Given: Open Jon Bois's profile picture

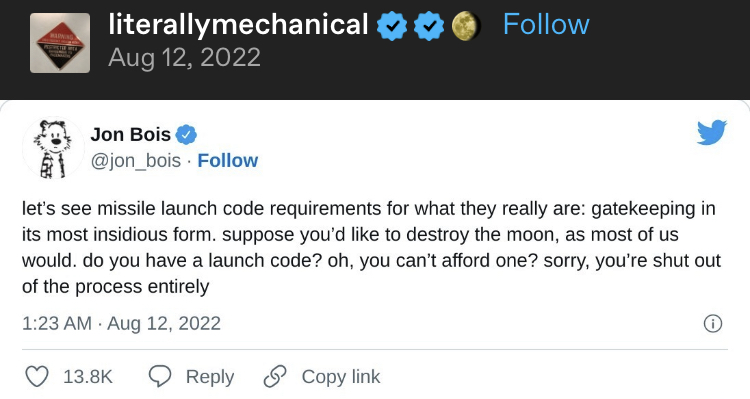Looking at the screenshot, I should point(53,148).
